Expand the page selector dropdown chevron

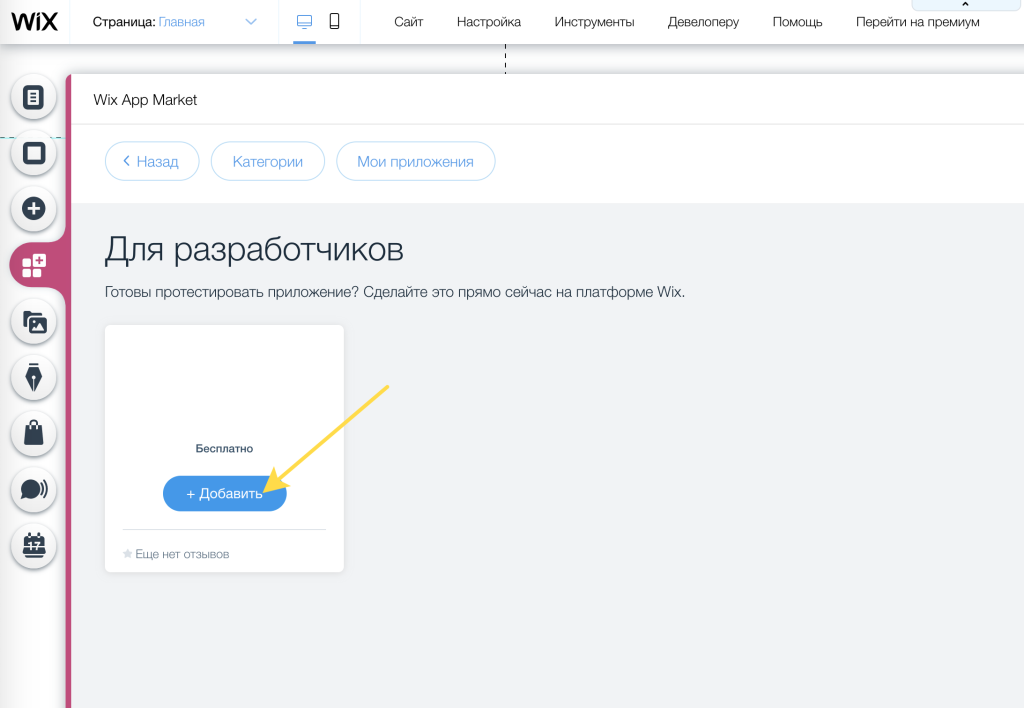(251, 22)
